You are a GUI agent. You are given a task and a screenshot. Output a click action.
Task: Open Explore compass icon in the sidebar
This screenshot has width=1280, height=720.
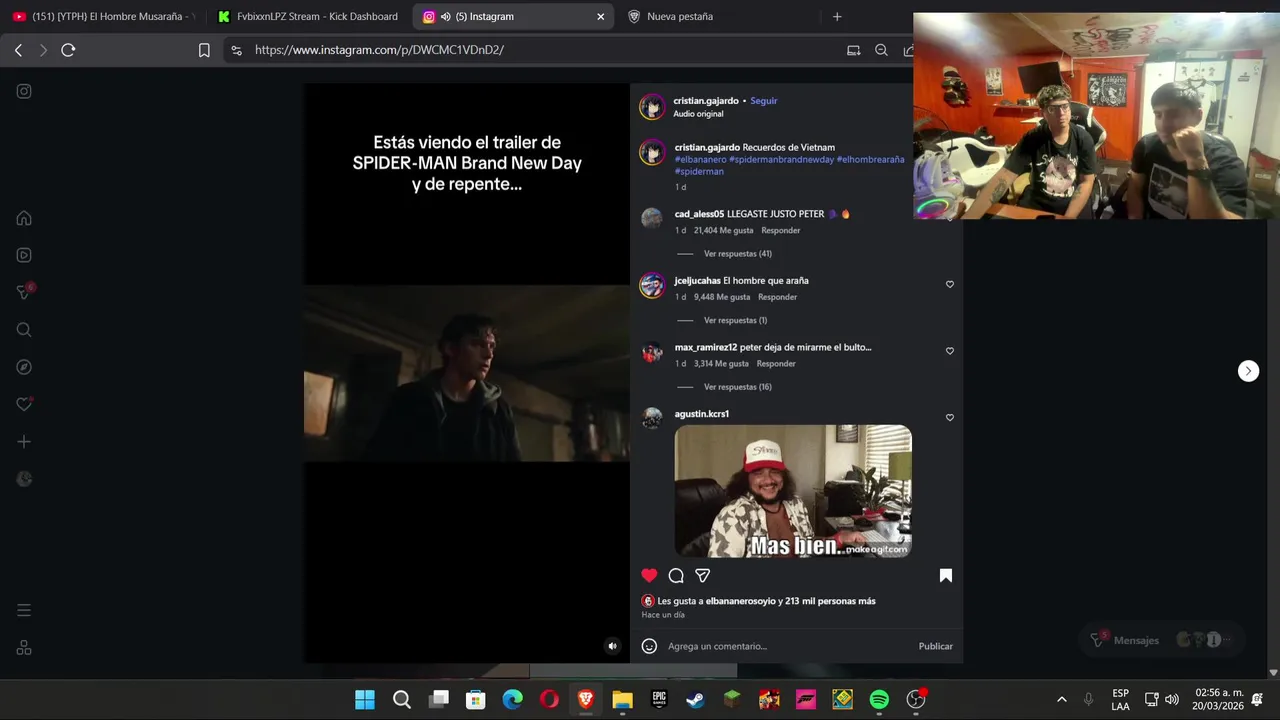click(x=24, y=367)
